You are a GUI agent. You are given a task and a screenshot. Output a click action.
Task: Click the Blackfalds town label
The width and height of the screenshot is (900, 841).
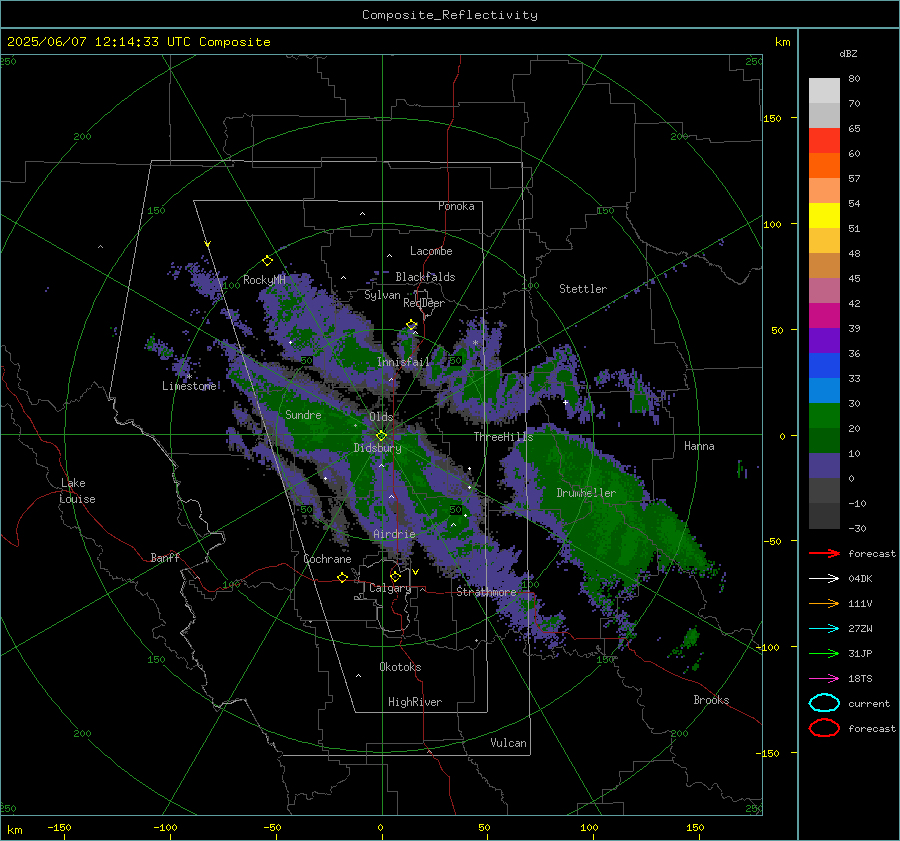pyautogui.click(x=425, y=277)
